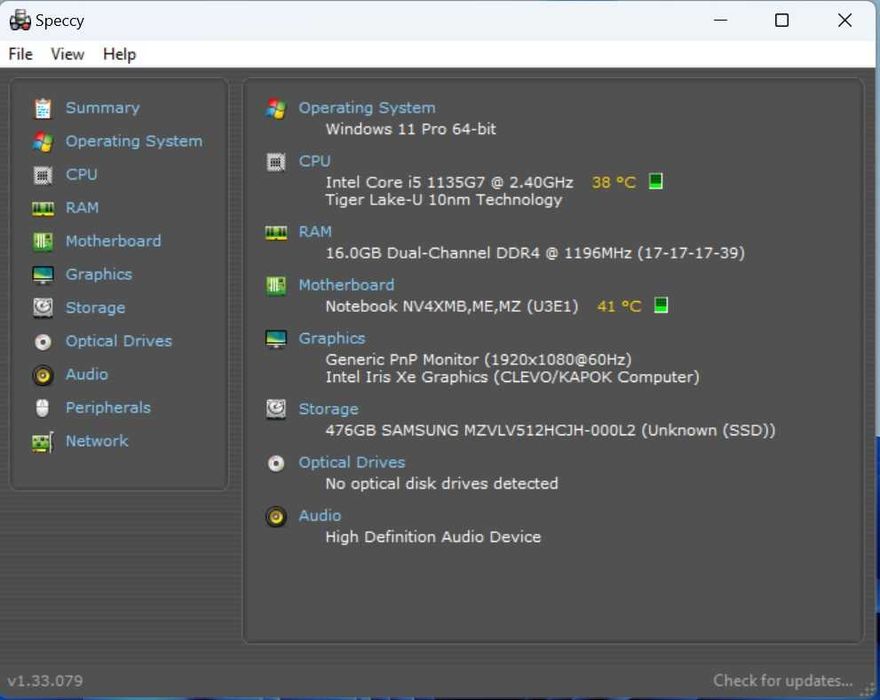880x700 pixels.
Task: Click Optical Drives heading link in summary
Action: pos(352,463)
